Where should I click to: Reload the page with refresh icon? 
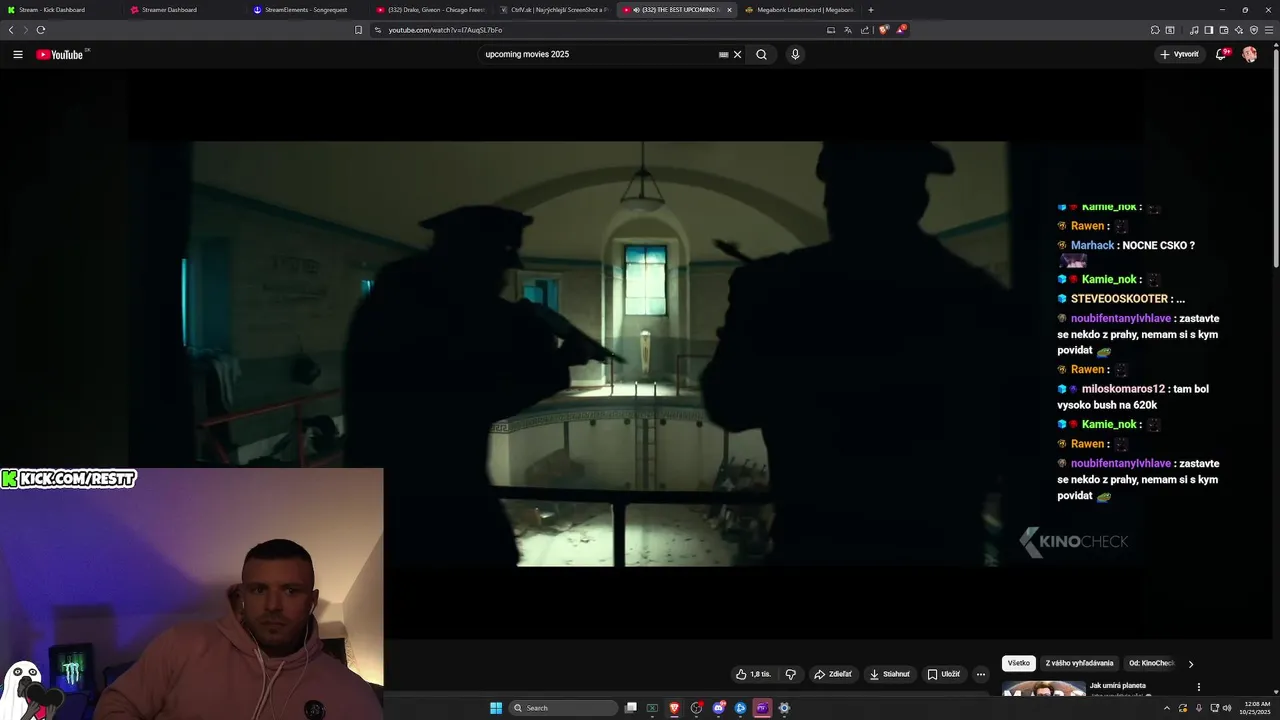[41, 30]
